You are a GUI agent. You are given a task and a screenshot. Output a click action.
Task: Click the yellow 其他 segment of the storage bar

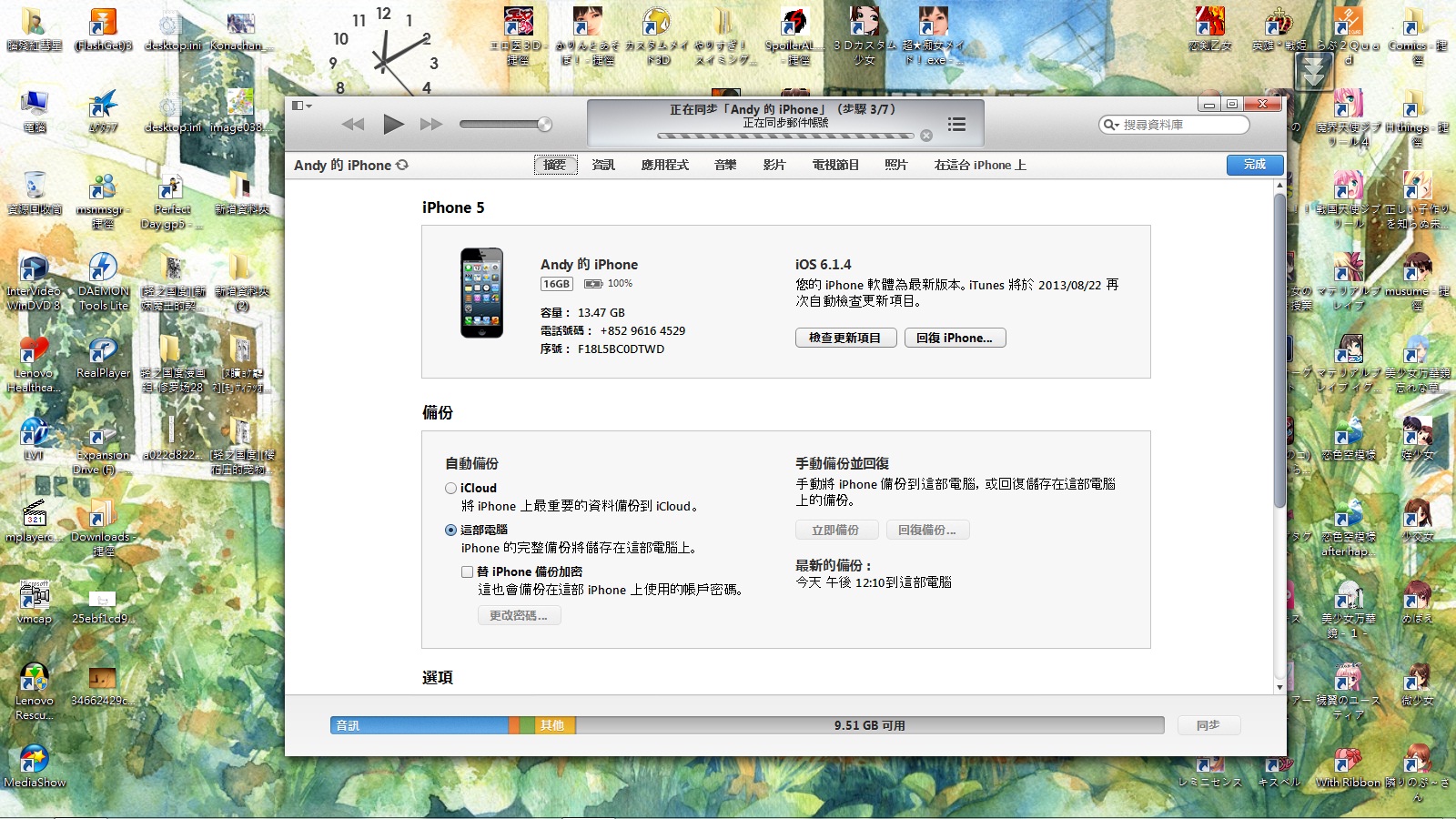click(x=555, y=725)
